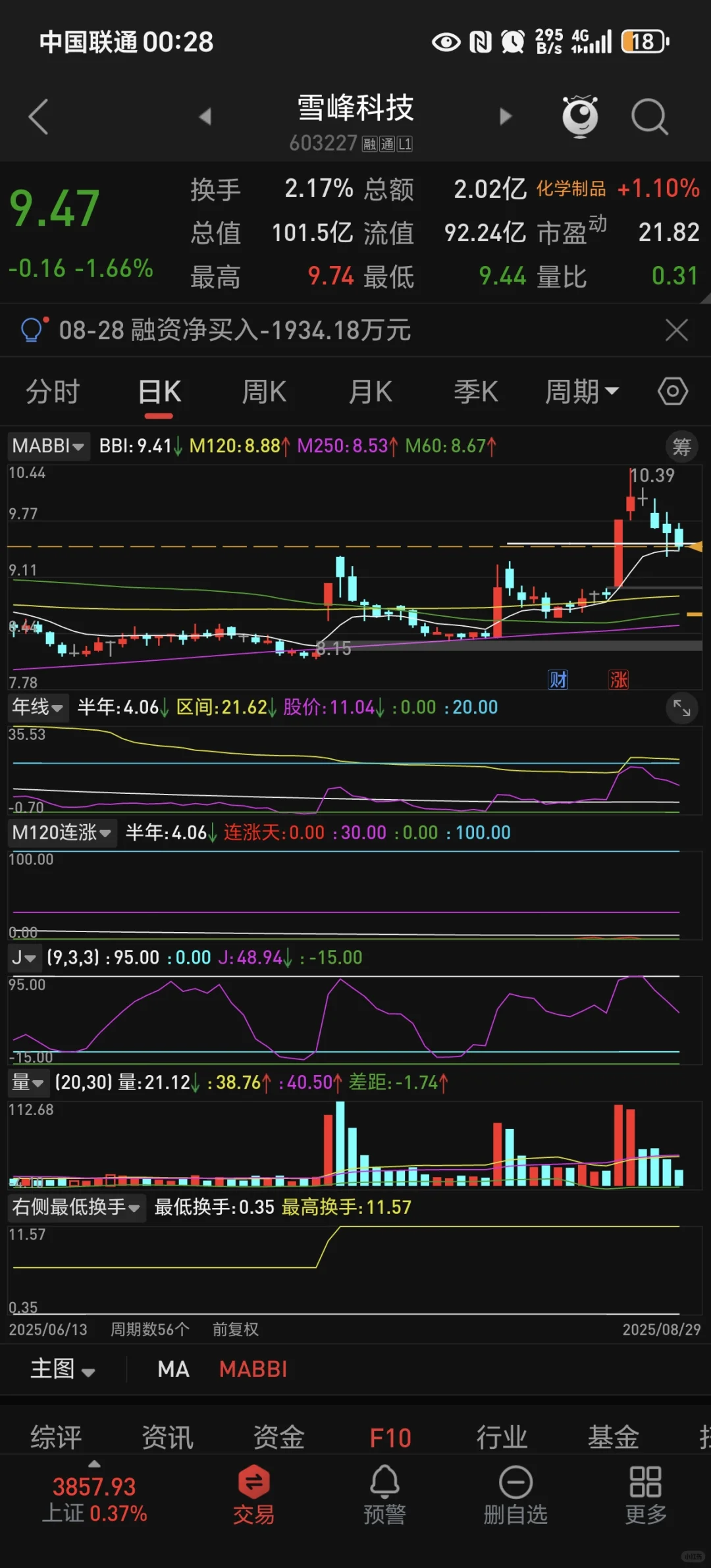Viewport: 711px width, 1568px height.
Task: Tap the alarm clock status icon
Action: (513, 42)
